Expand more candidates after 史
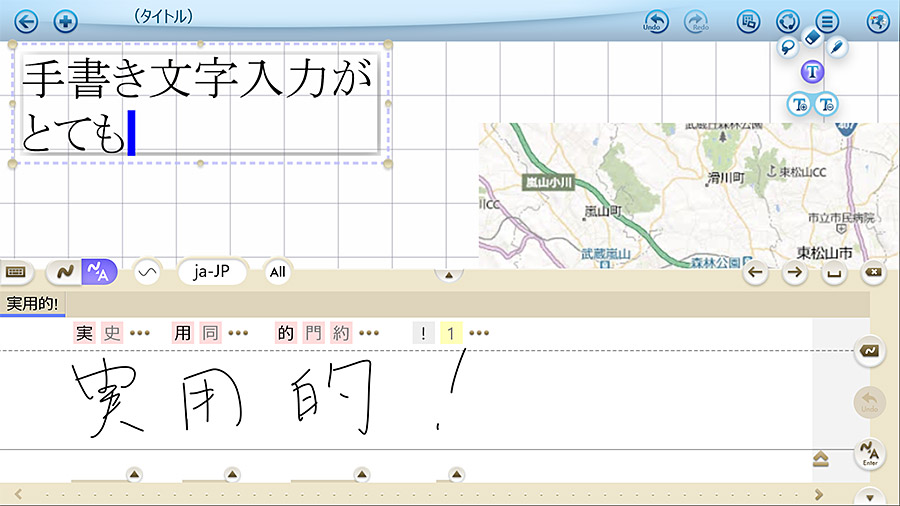 pyautogui.click(x=139, y=334)
